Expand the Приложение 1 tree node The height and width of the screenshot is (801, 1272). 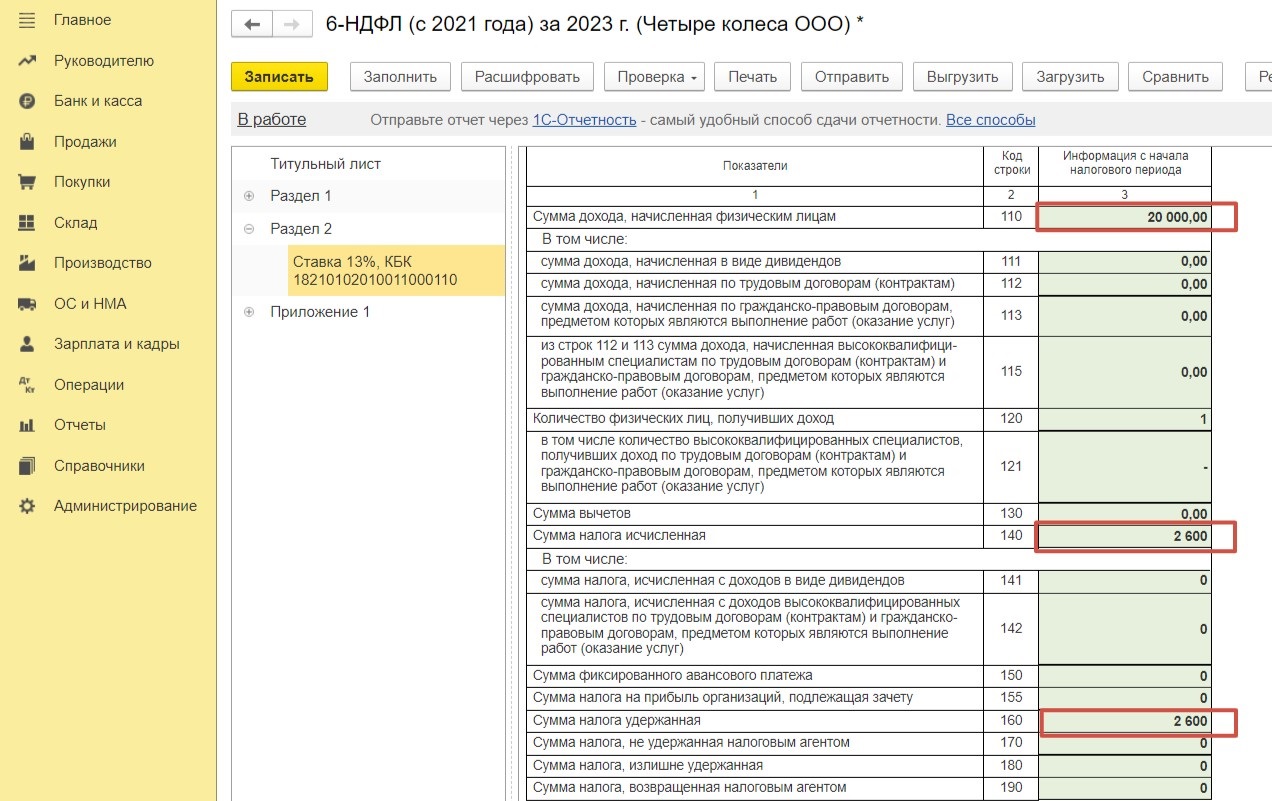pos(249,312)
